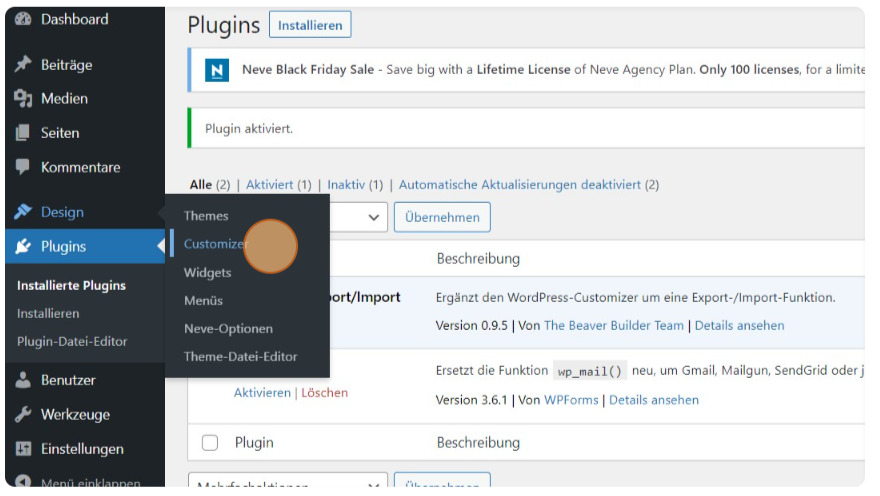The height and width of the screenshot is (496, 880).
Task: Open the WPForms author link
Action: click(571, 400)
